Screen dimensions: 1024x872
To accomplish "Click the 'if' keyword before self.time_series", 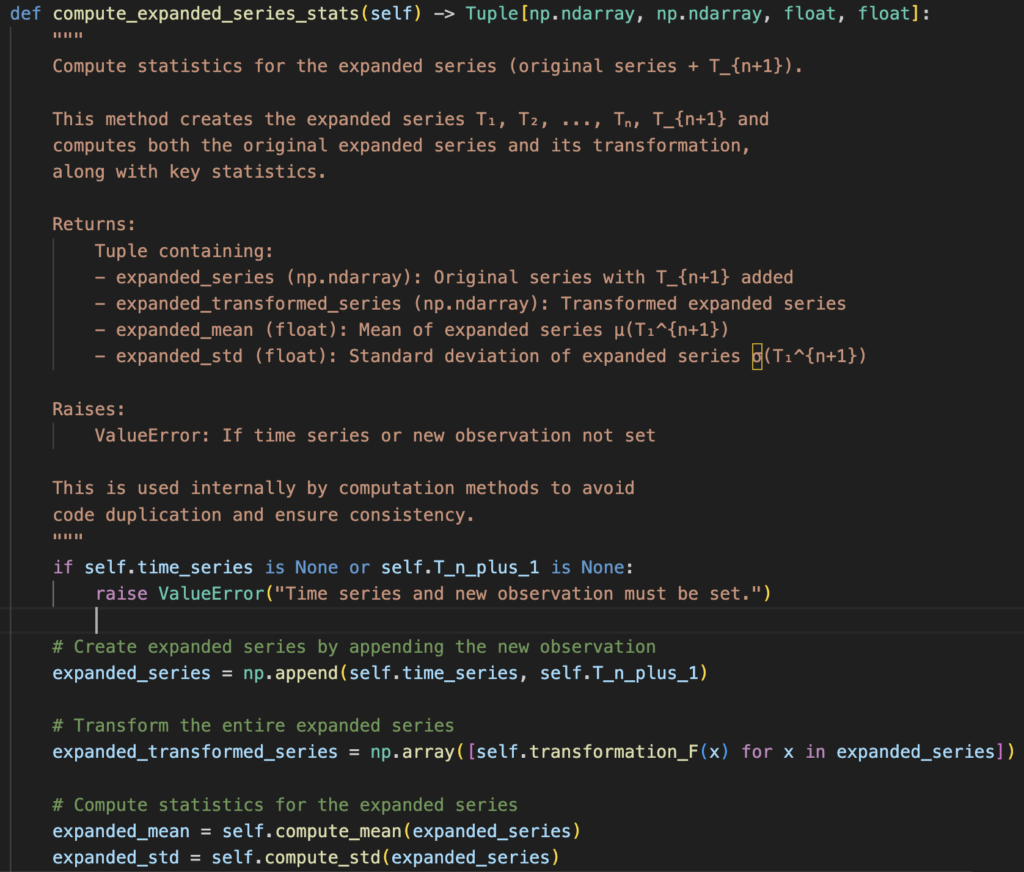I will (62, 567).
